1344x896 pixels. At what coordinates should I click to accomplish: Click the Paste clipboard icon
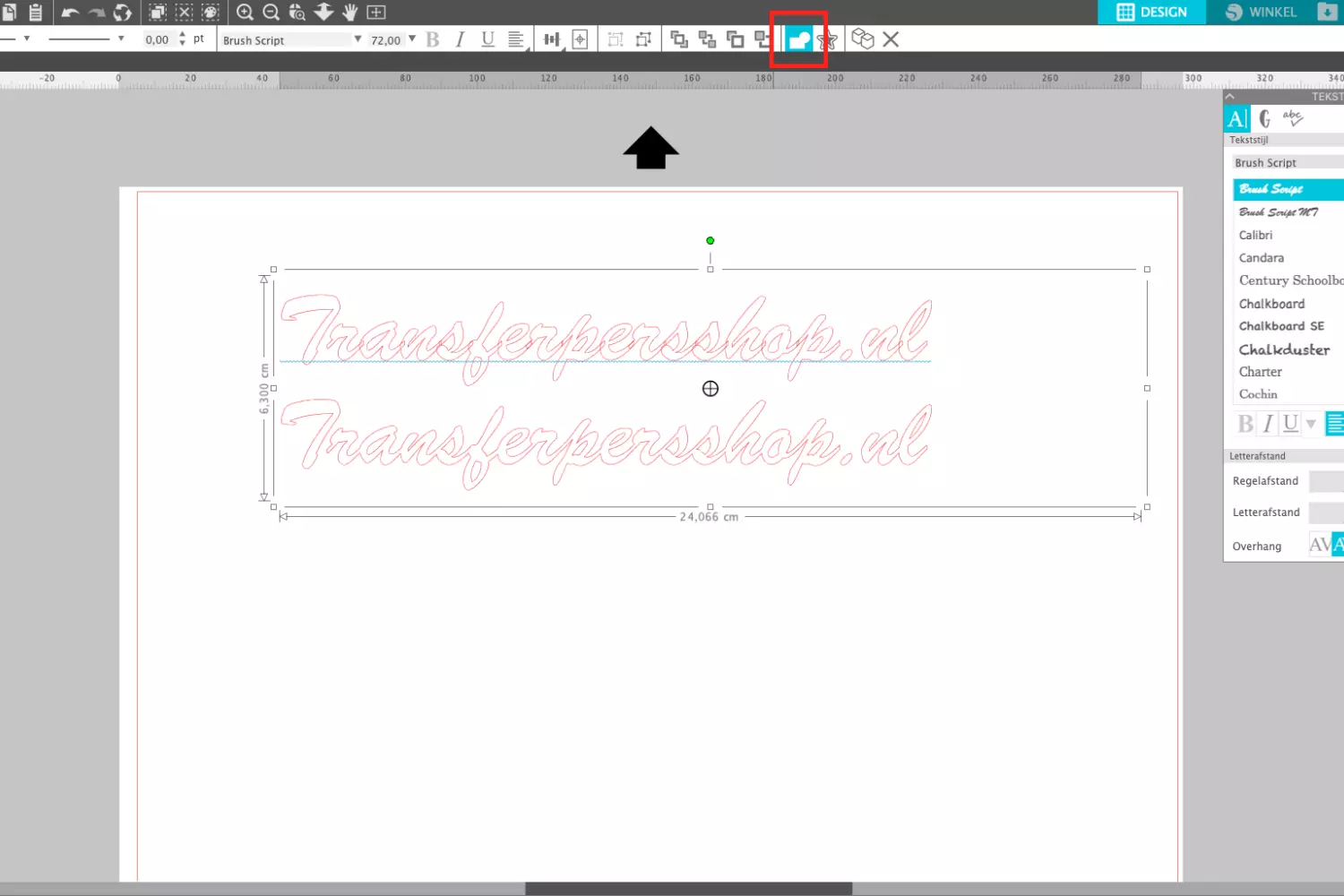[35, 13]
